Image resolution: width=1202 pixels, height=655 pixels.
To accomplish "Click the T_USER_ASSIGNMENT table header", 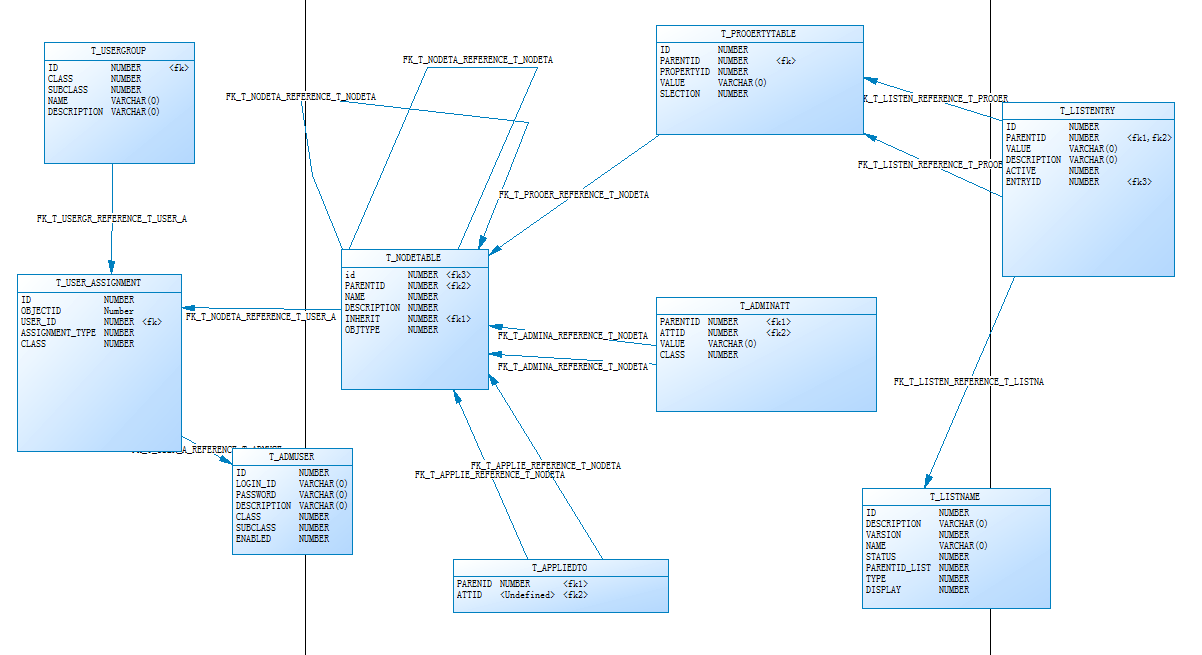I will click(x=99, y=283).
